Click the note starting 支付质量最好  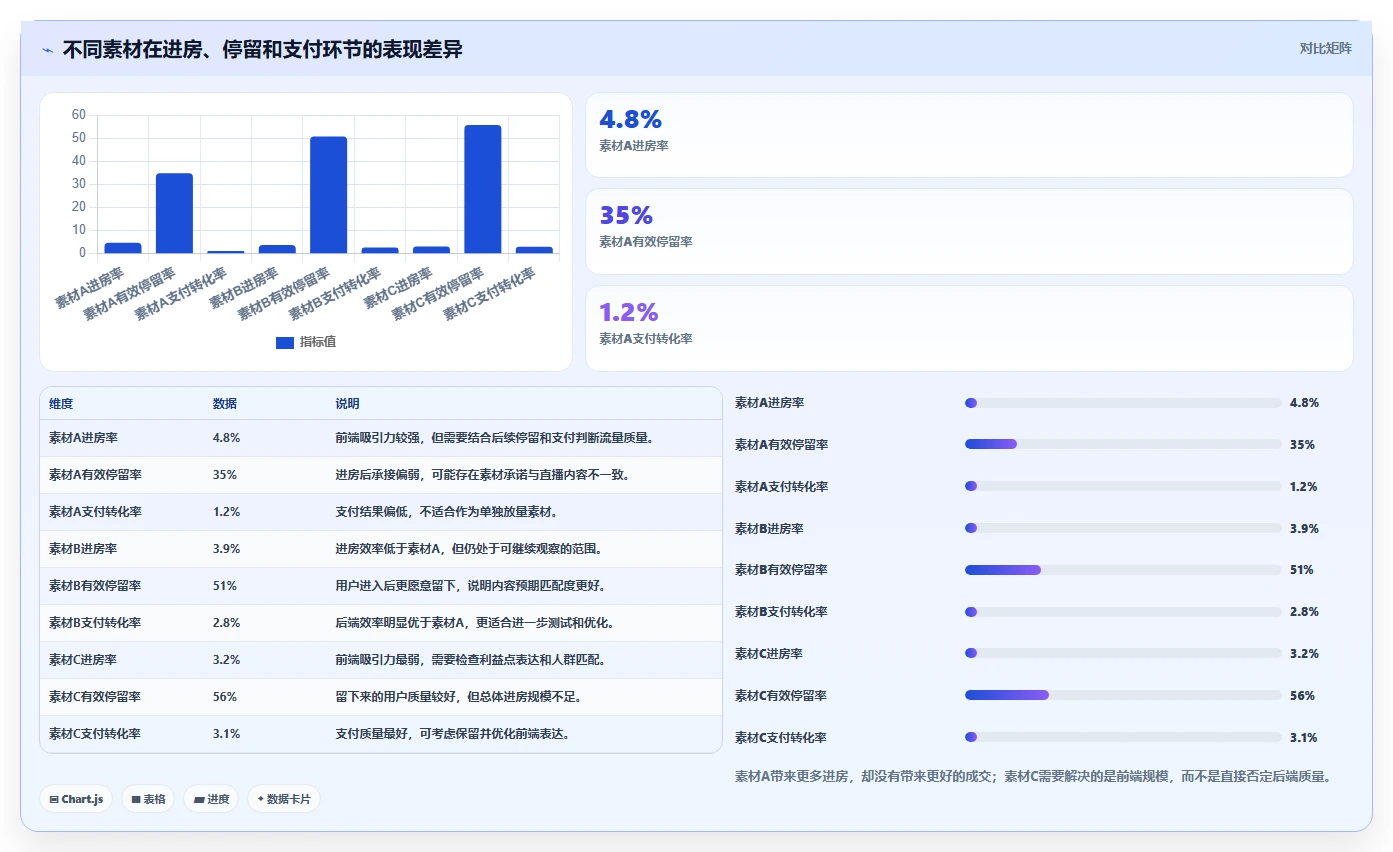coord(453,734)
